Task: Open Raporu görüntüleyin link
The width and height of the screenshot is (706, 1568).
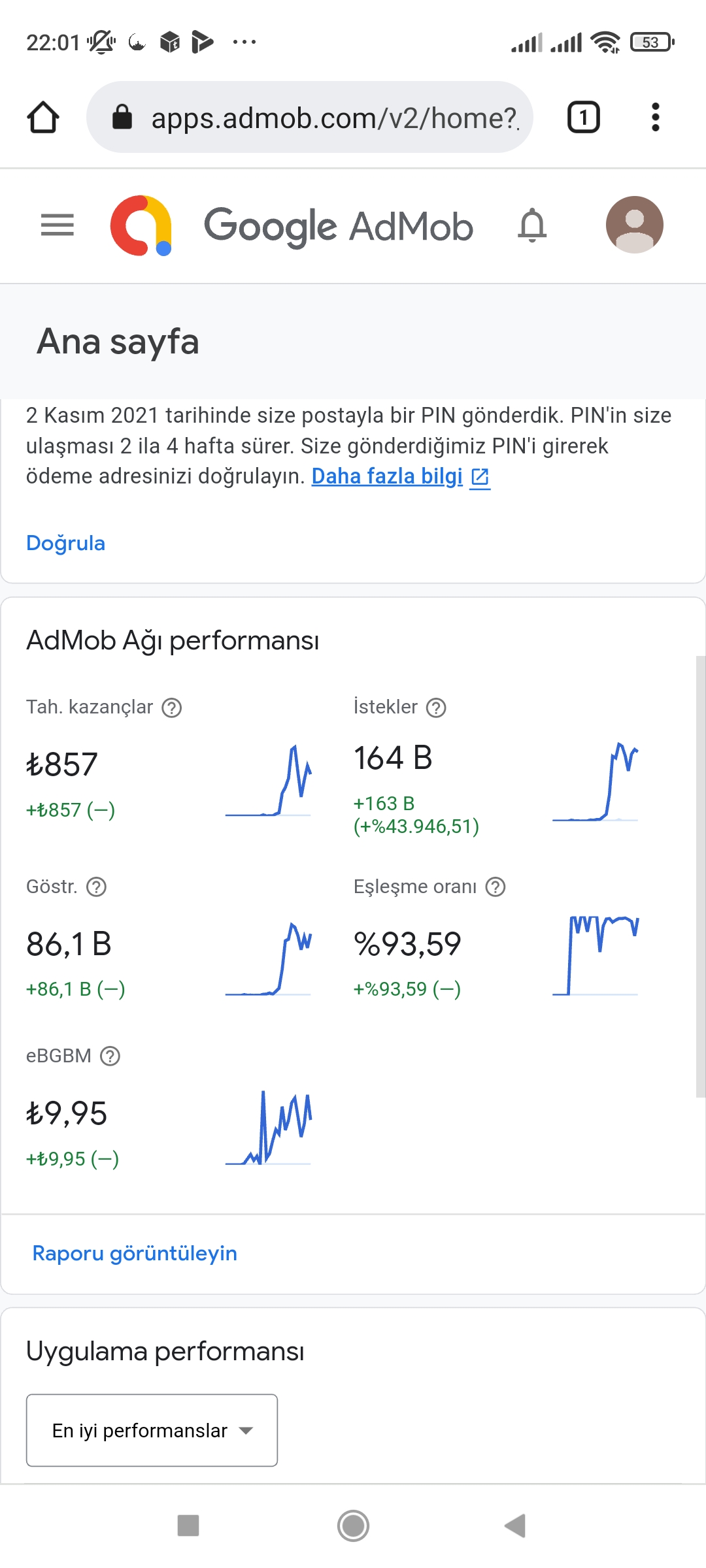Action: tap(135, 1253)
